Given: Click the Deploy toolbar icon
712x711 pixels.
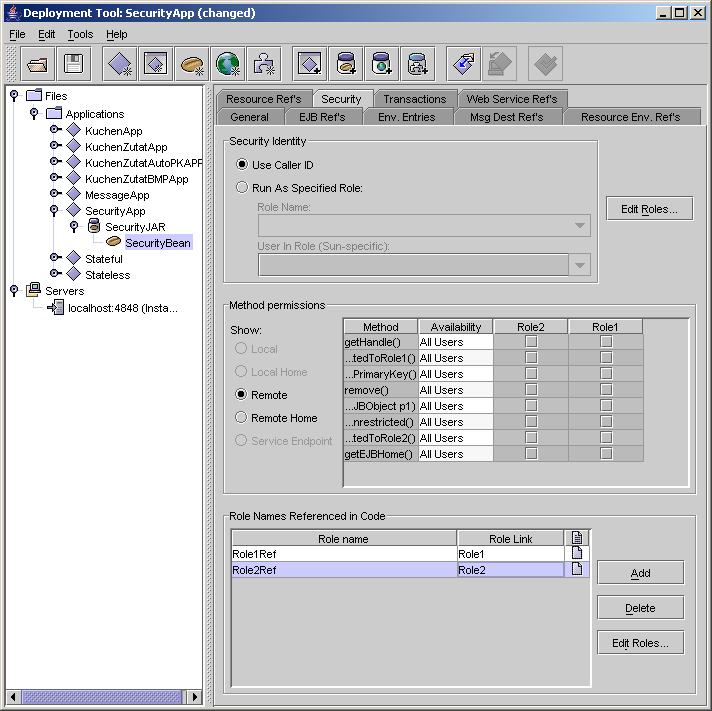Looking at the screenshot, I should click(x=464, y=64).
